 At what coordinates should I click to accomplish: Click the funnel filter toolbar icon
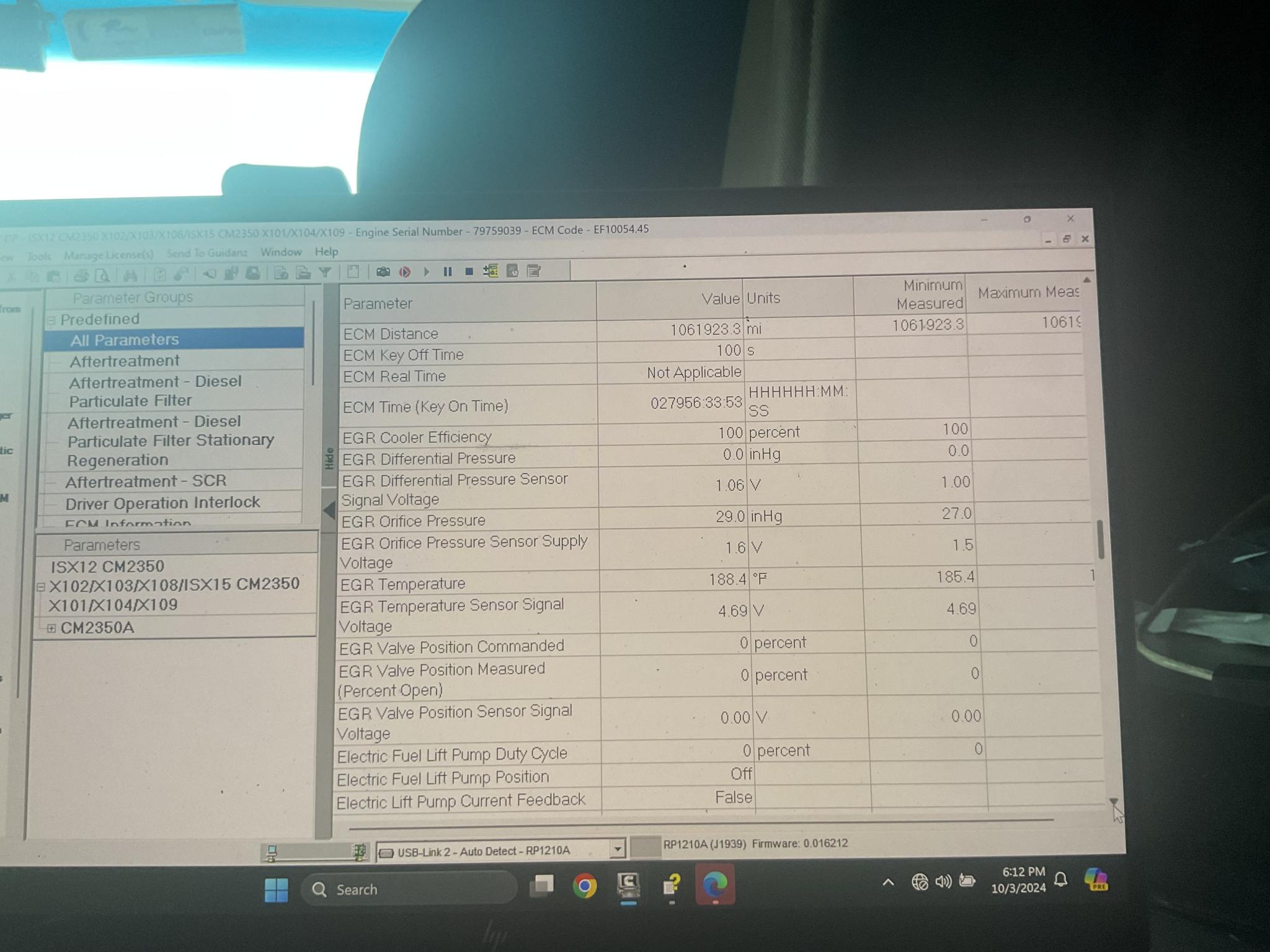click(325, 273)
